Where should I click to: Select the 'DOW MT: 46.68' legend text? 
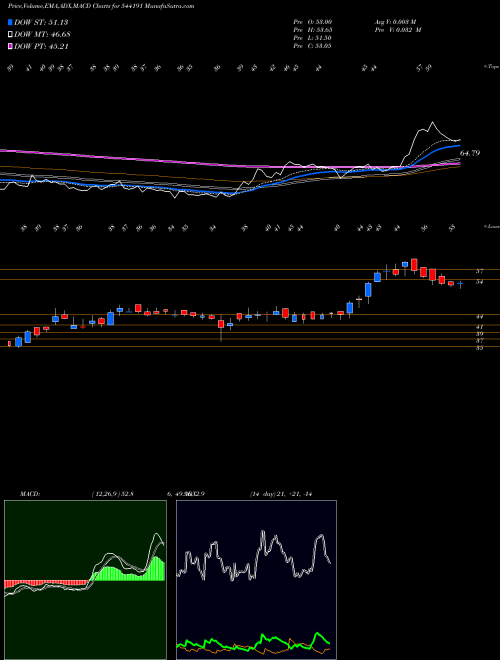(42, 35)
